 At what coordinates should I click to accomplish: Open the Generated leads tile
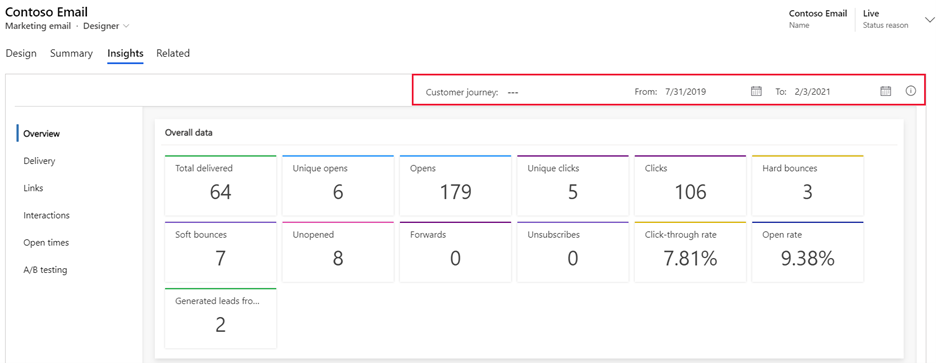(x=221, y=318)
